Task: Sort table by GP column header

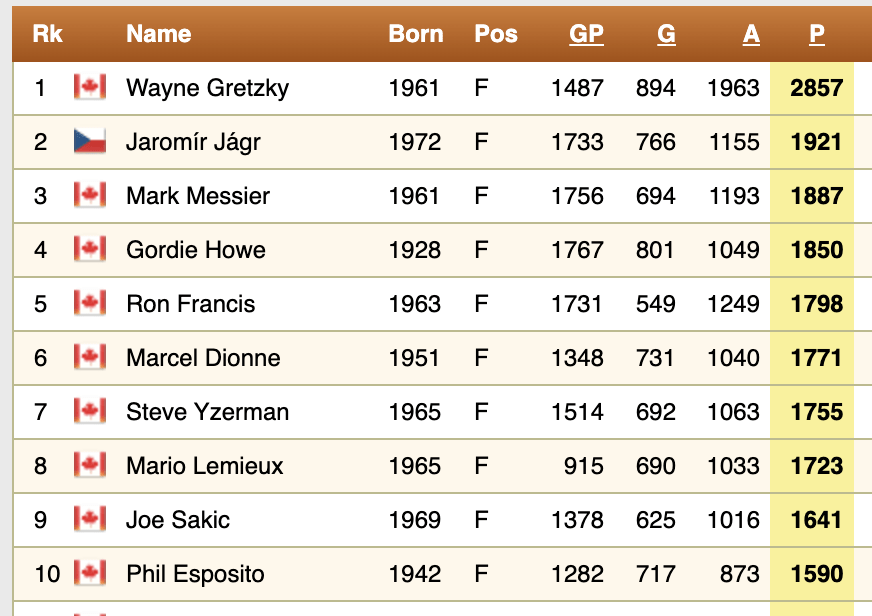Action: [x=586, y=34]
